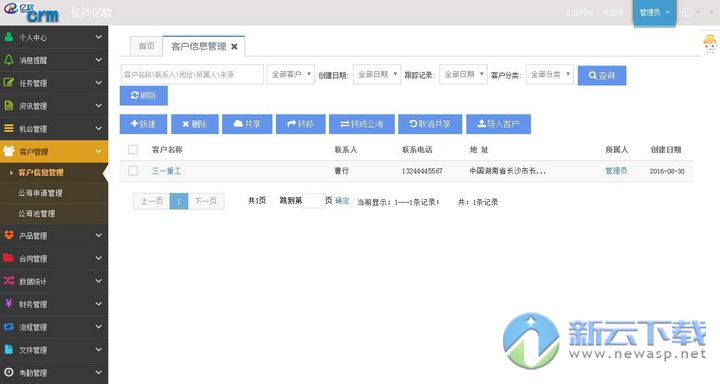Viewport: 720px width, 384px height.
Task: Expand the 财务管理 menu chevron
Action: click(x=98, y=304)
